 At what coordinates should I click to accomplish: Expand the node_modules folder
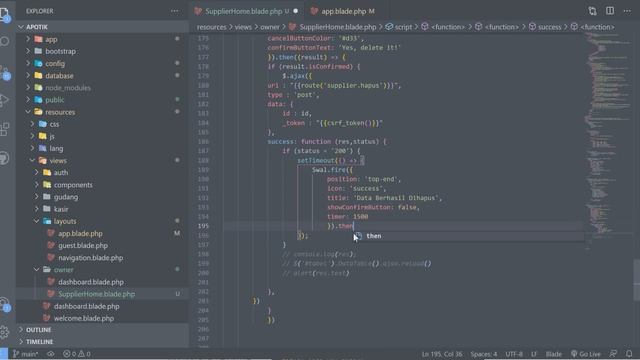tap(102, 88)
